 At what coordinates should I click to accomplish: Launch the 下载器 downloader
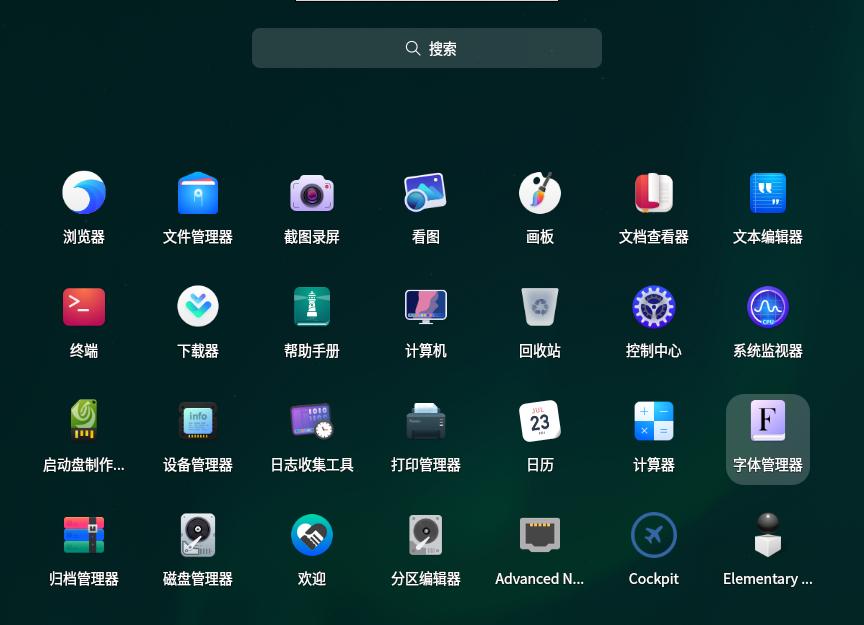click(198, 307)
